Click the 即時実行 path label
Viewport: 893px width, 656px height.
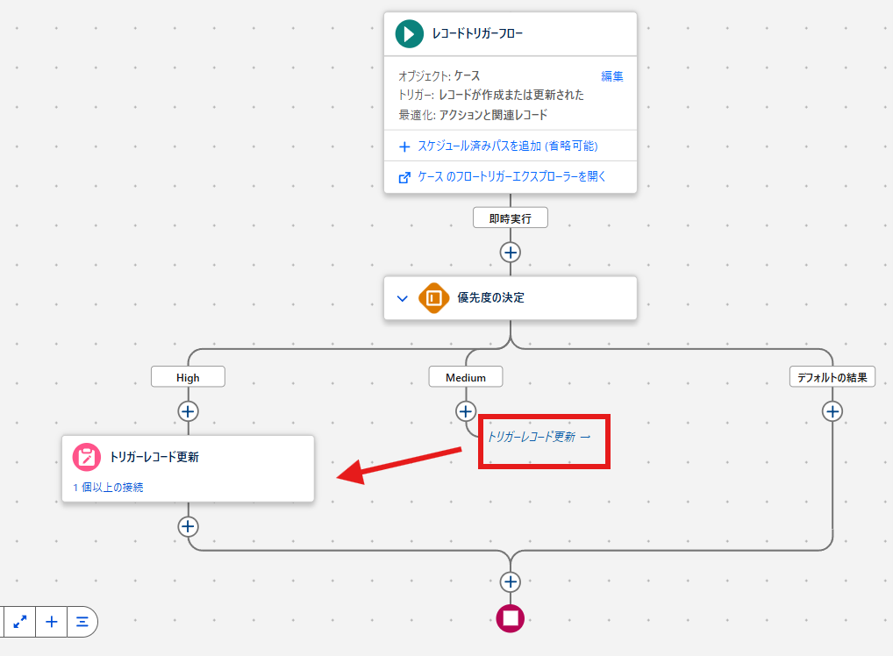click(510, 219)
